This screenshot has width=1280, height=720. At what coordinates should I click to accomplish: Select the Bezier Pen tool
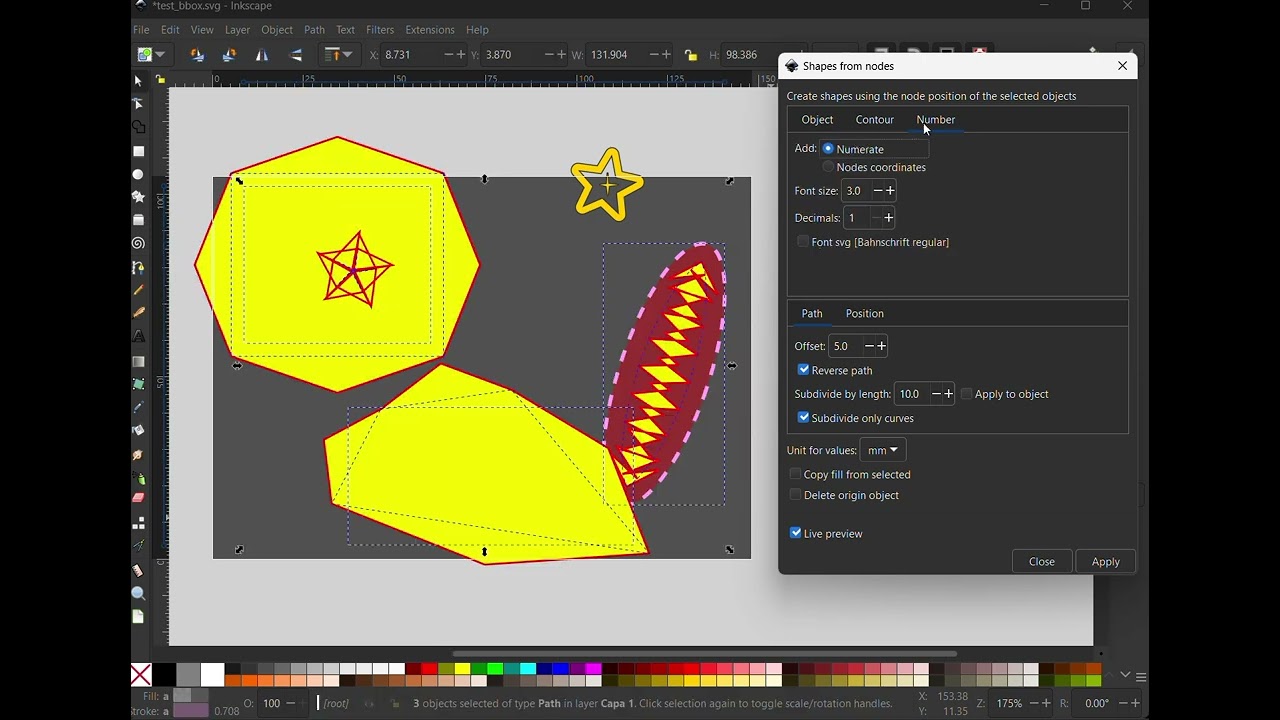(x=139, y=267)
